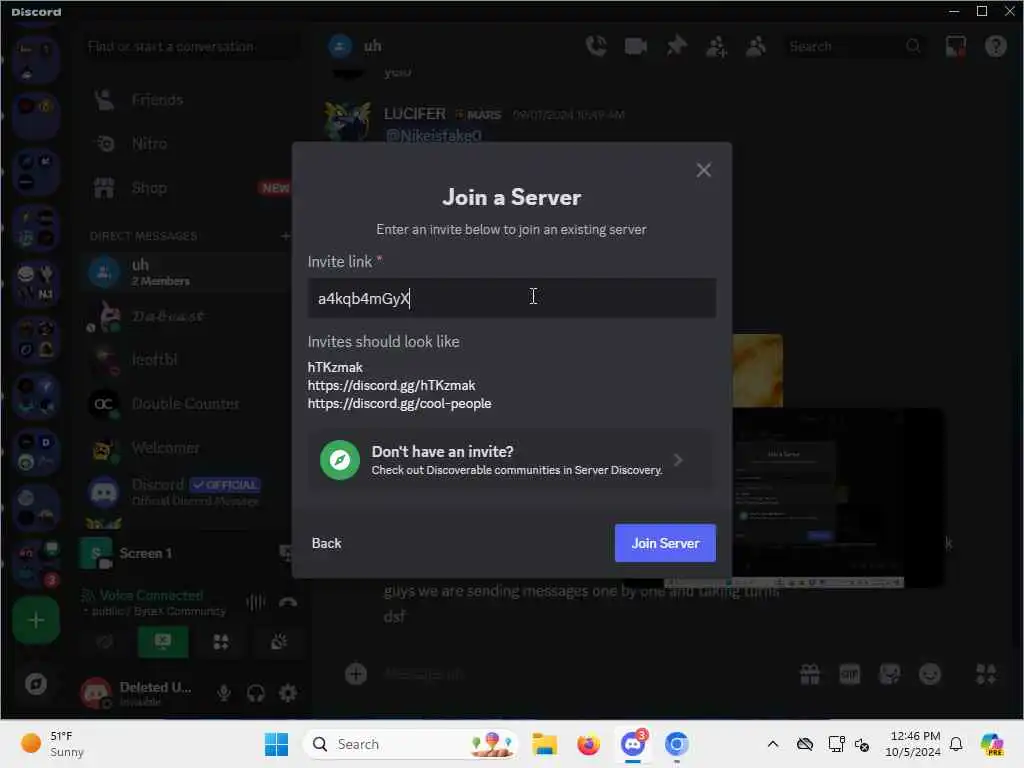The width and height of the screenshot is (1024, 768).
Task: Click the Discord taskbar icon
Action: (x=633, y=744)
